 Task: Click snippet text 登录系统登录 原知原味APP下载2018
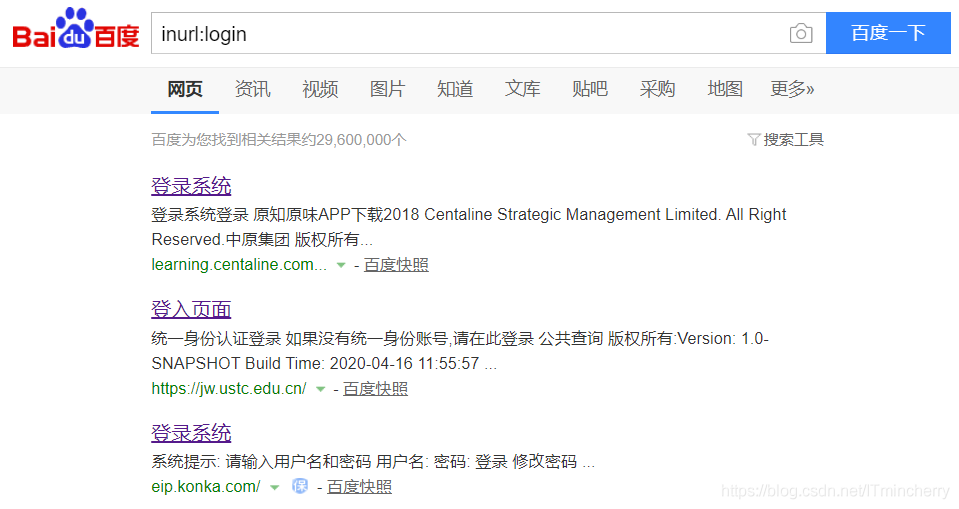(287, 215)
